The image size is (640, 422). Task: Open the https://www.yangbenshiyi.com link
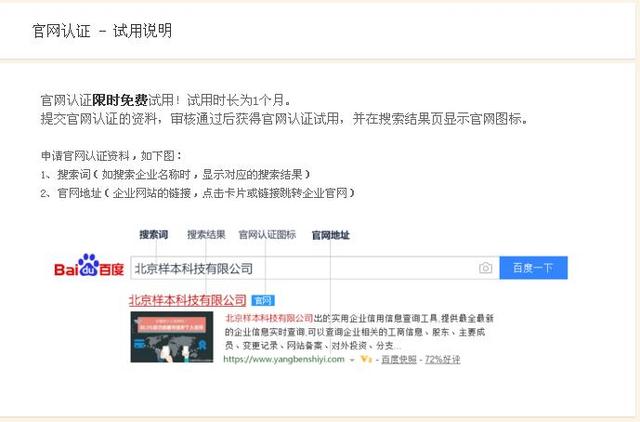pos(284,360)
